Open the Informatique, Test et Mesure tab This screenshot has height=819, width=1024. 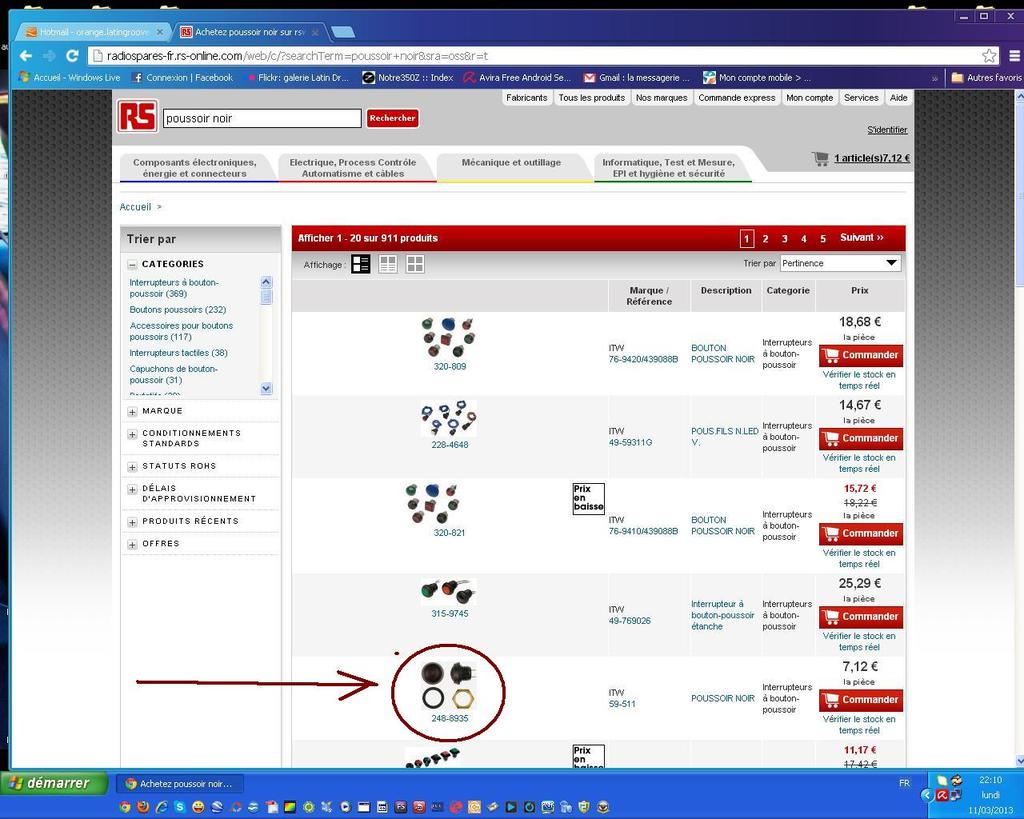pos(669,168)
